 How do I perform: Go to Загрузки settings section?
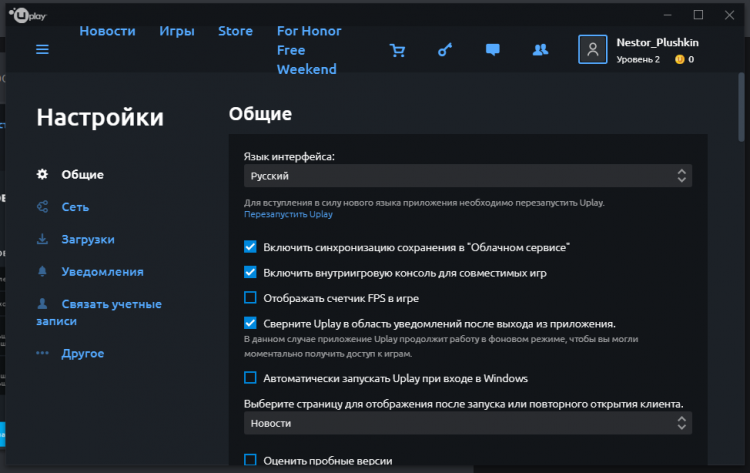pos(88,239)
